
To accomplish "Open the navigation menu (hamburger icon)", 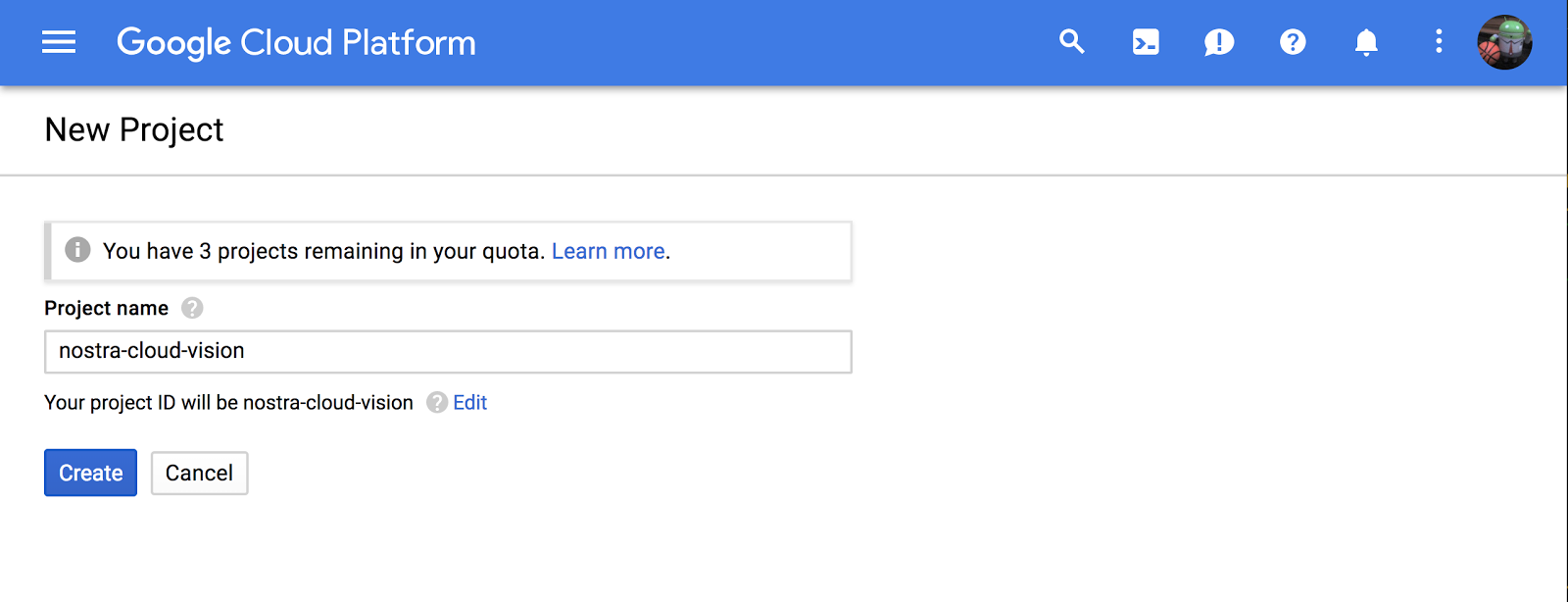I will 58,42.
